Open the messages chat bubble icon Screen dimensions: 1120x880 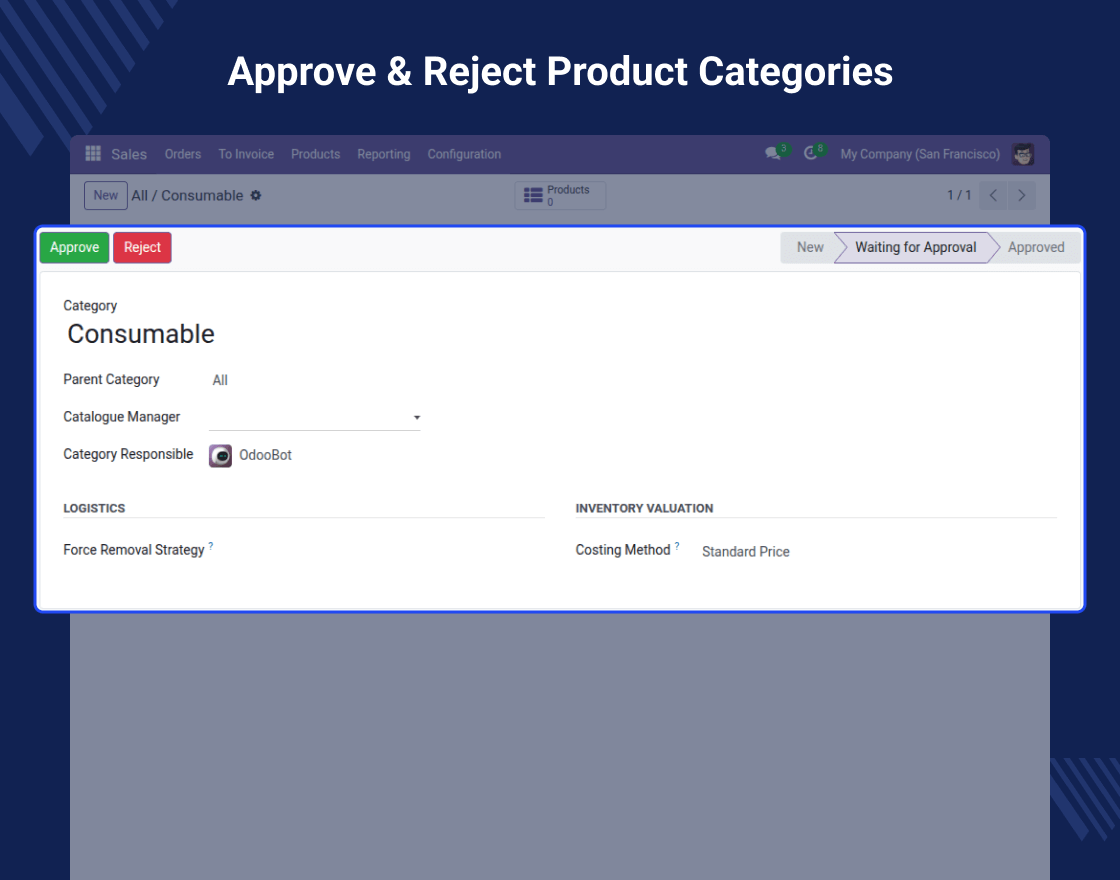(x=773, y=154)
